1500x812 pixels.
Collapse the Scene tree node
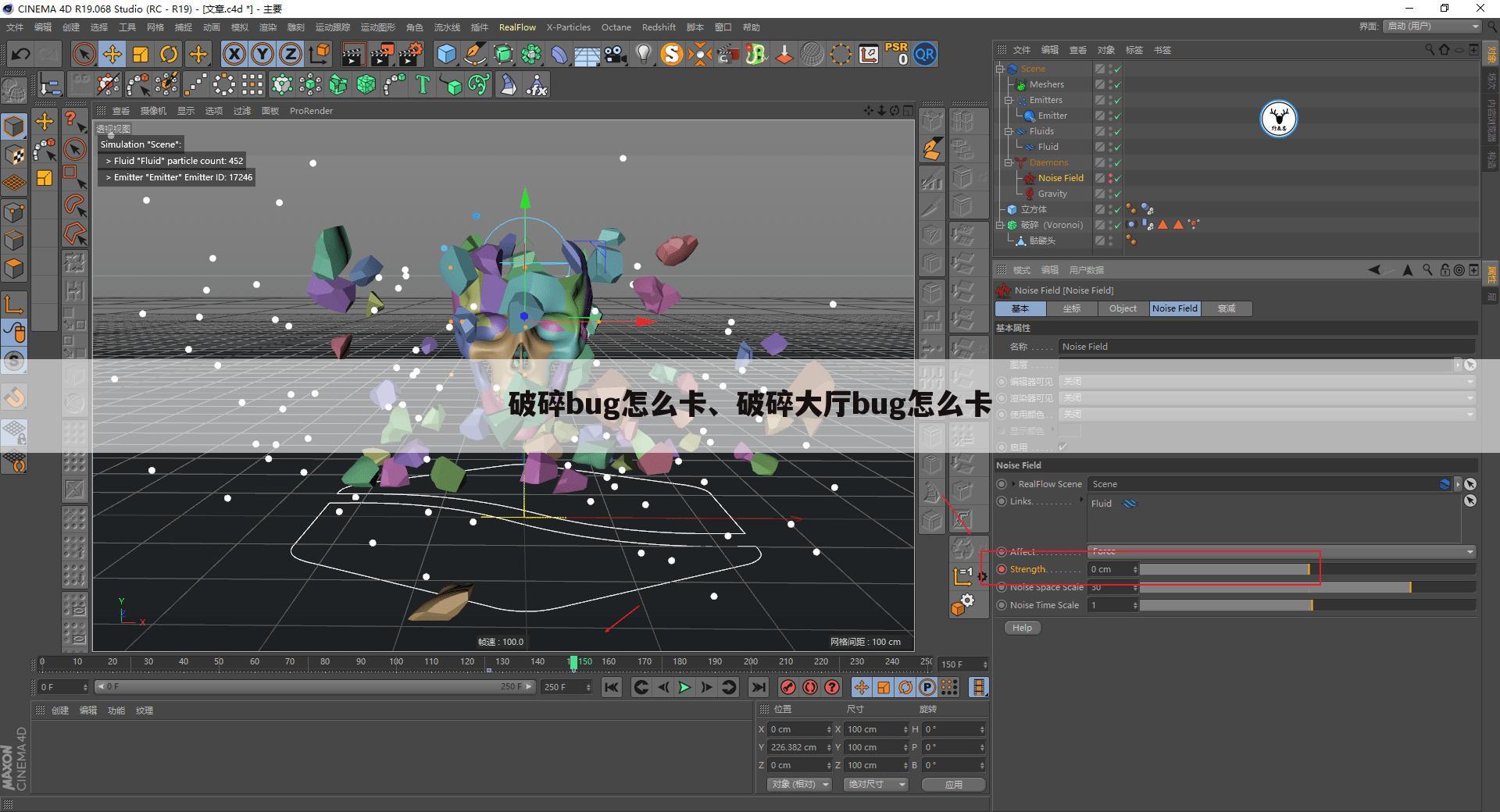(999, 69)
